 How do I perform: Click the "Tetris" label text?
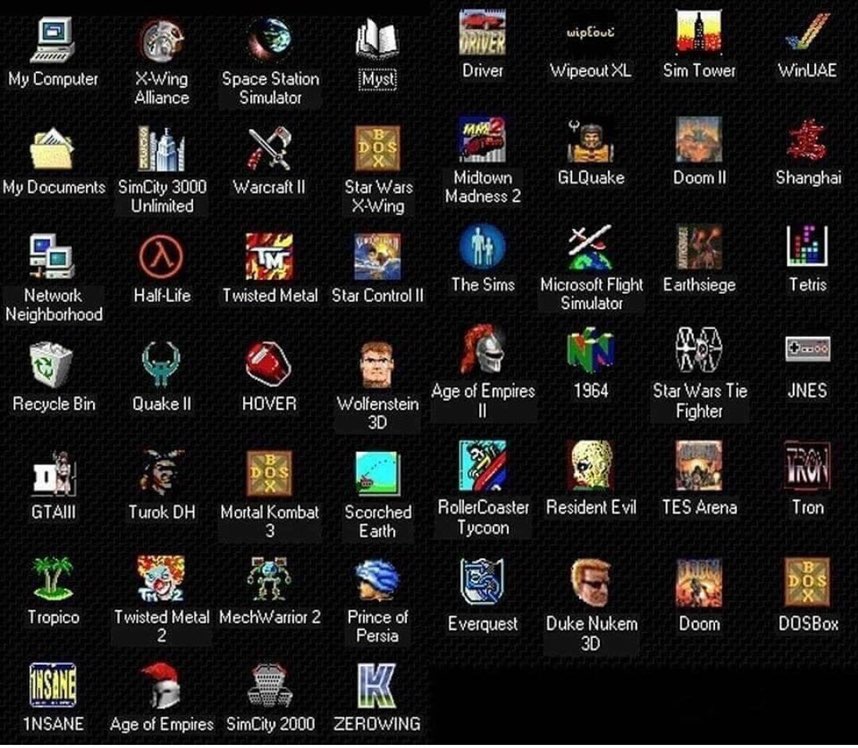(808, 285)
